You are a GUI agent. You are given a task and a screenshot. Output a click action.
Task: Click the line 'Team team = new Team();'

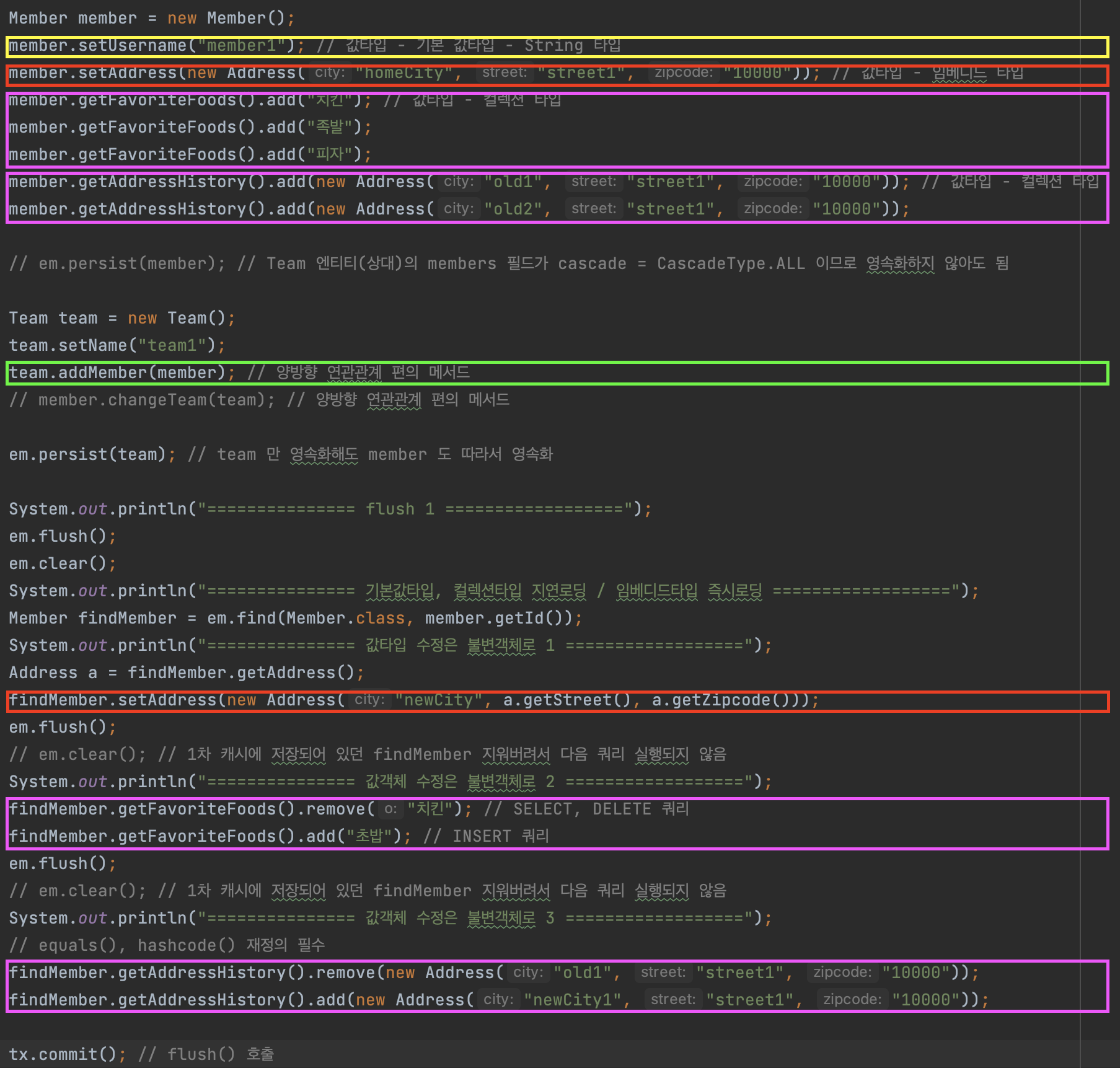pyautogui.click(x=122, y=318)
